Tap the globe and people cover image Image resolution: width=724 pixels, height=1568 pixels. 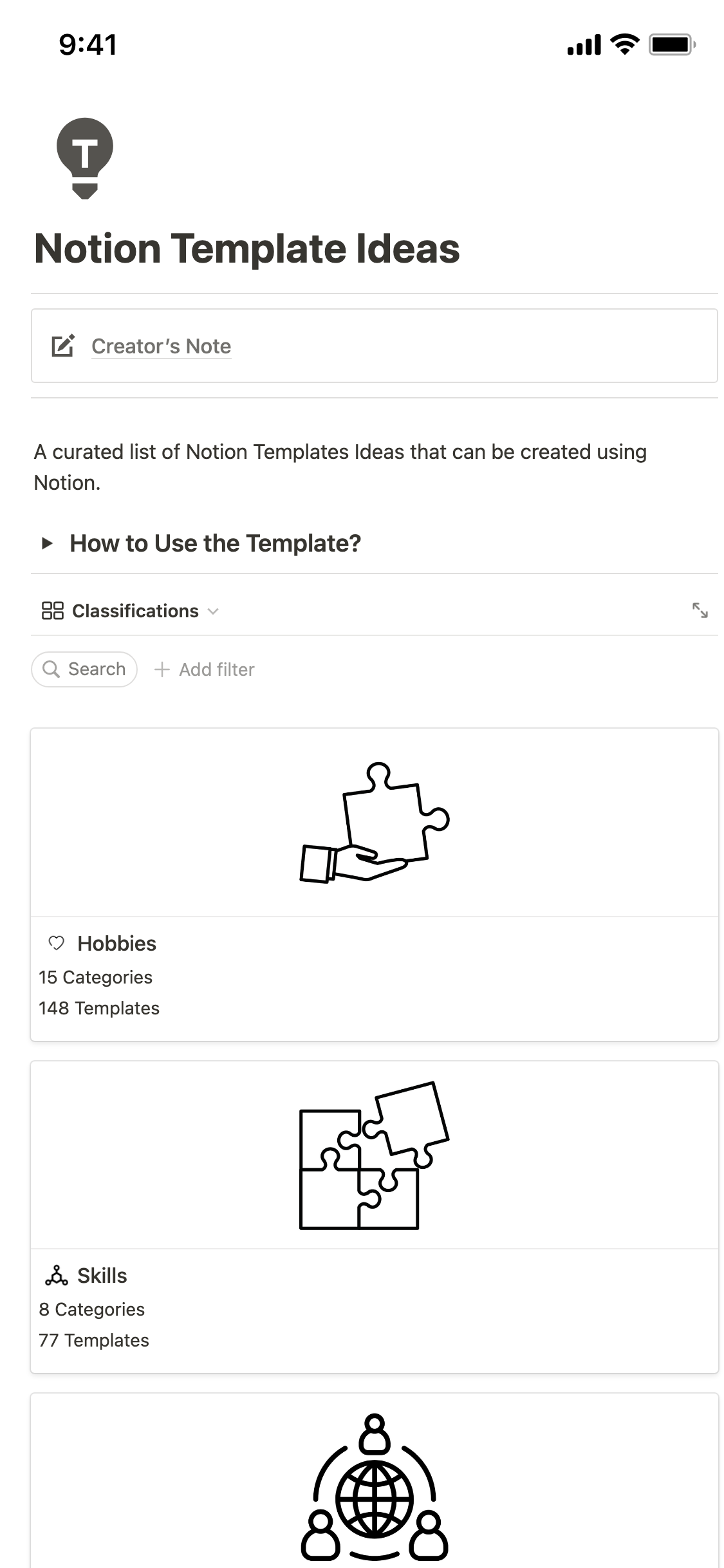(374, 1487)
